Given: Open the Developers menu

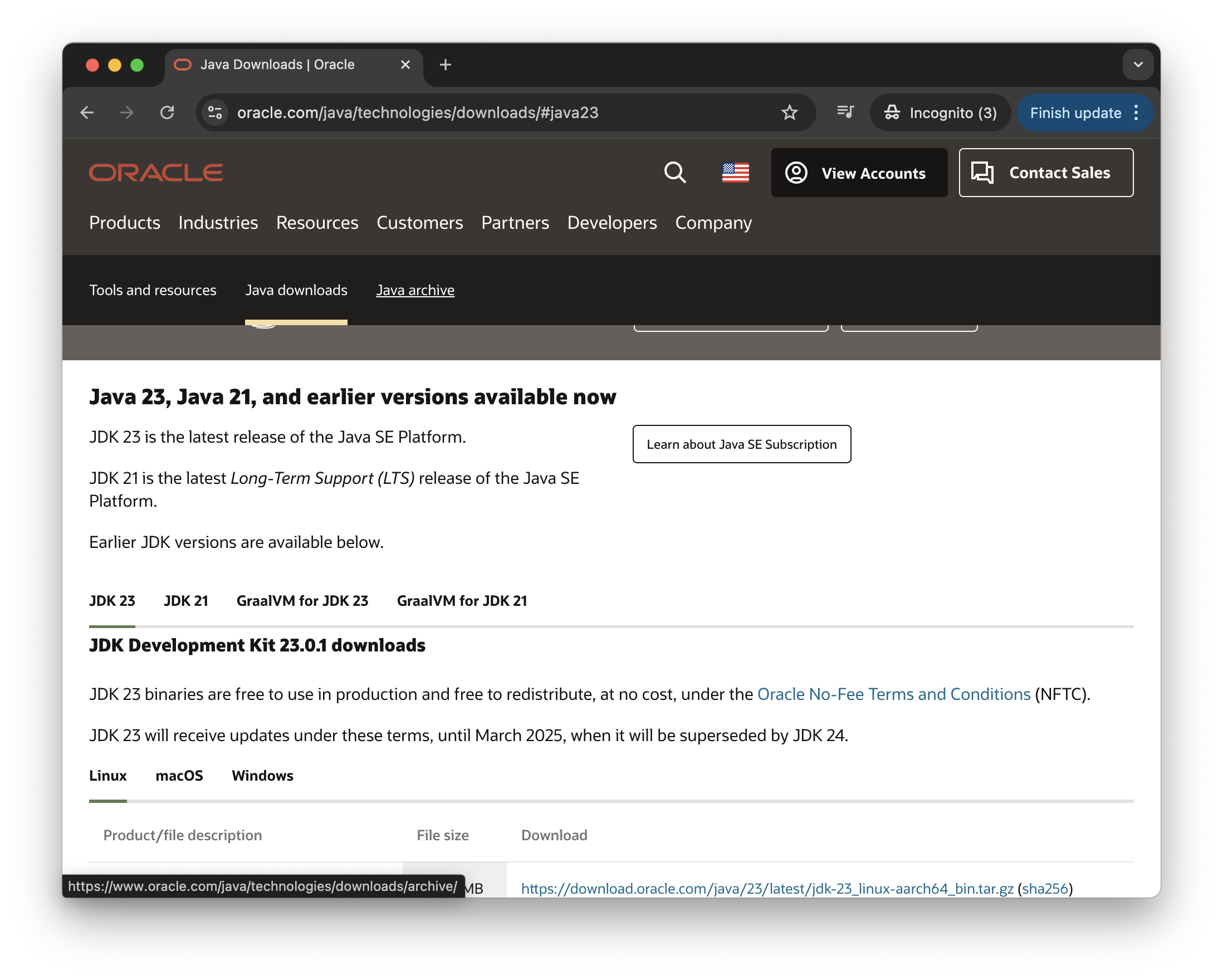Looking at the screenshot, I should click(x=612, y=222).
